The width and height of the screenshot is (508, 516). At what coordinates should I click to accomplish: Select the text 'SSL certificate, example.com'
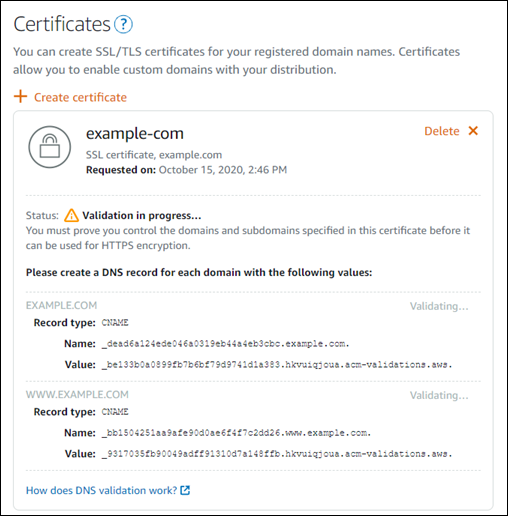(x=154, y=155)
